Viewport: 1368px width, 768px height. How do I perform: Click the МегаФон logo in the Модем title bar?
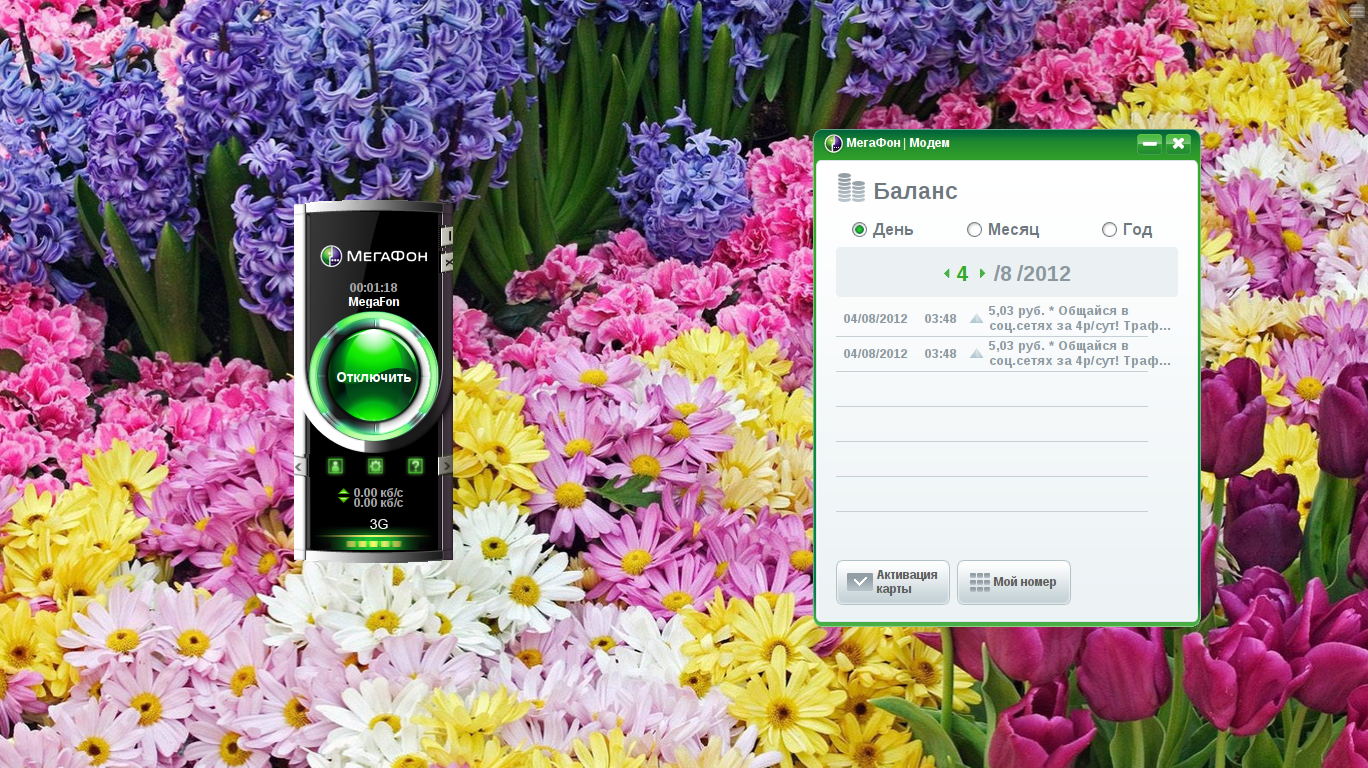pyautogui.click(x=833, y=143)
